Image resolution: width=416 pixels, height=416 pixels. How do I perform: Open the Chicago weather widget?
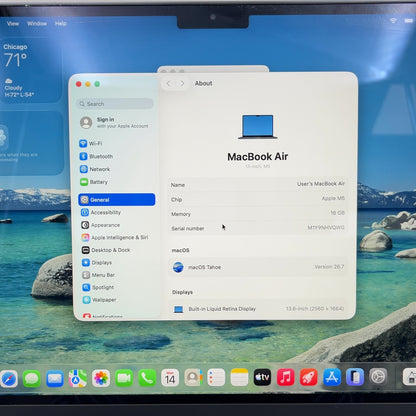(31, 70)
